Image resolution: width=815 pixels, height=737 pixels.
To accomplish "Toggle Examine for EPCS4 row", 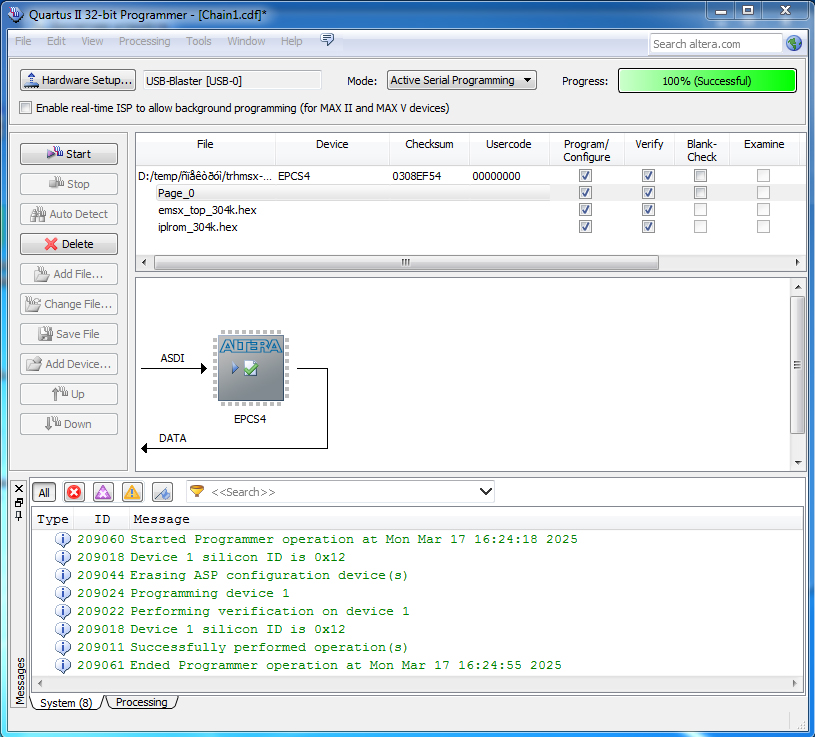I will [763, 176].
